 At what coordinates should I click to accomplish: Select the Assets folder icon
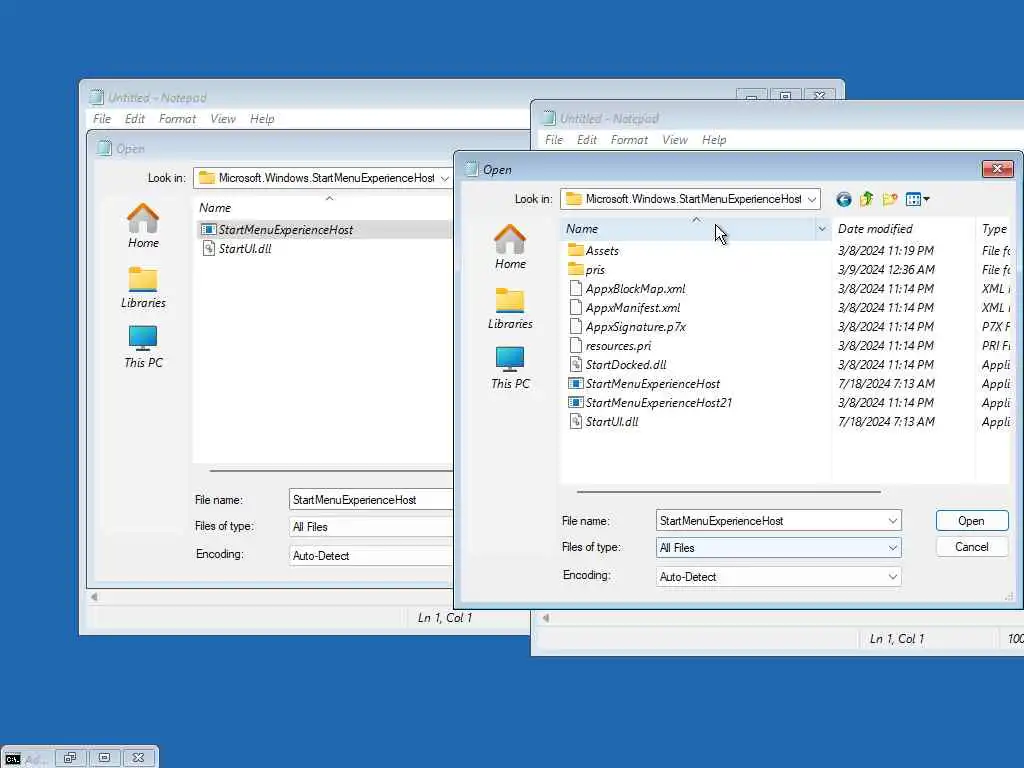575,250
